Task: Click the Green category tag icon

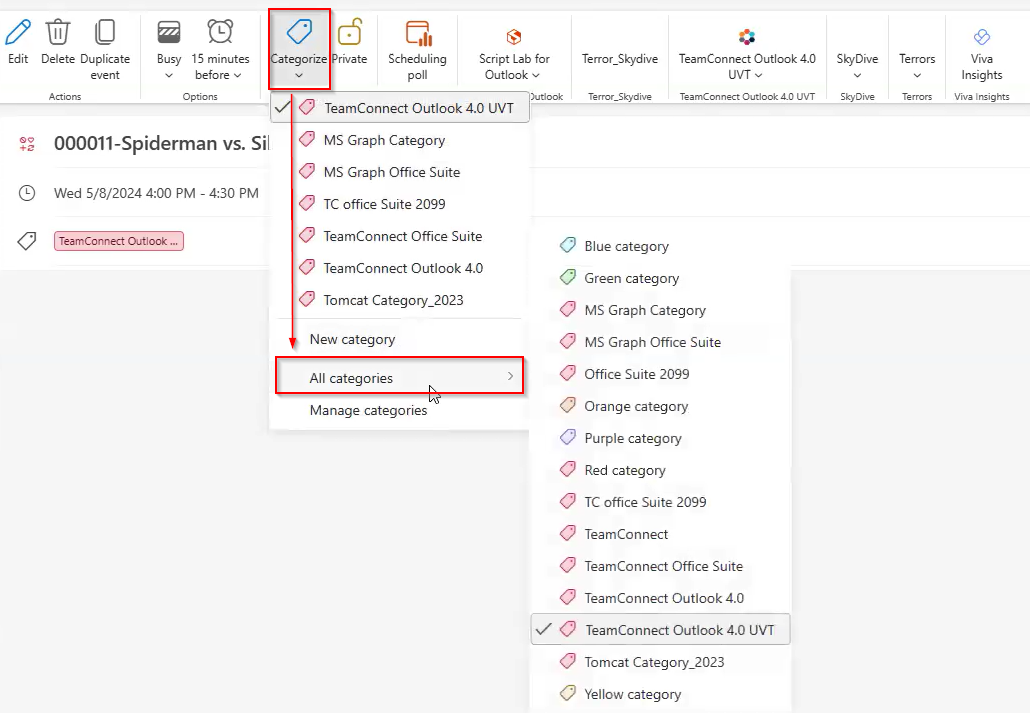Action: tap(568, 277)
